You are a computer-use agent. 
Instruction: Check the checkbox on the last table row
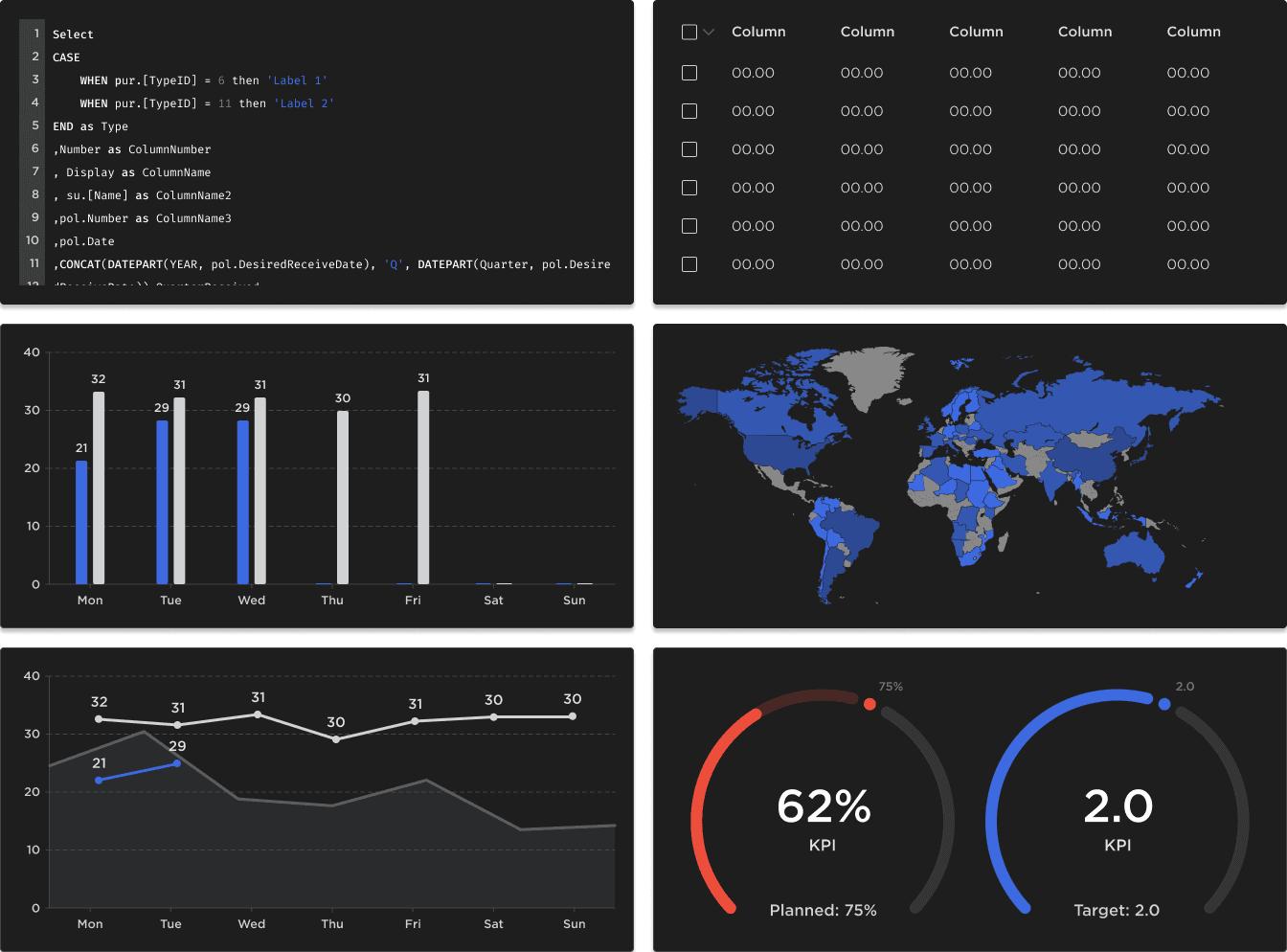pyautogui.click(x=689, y=264)
